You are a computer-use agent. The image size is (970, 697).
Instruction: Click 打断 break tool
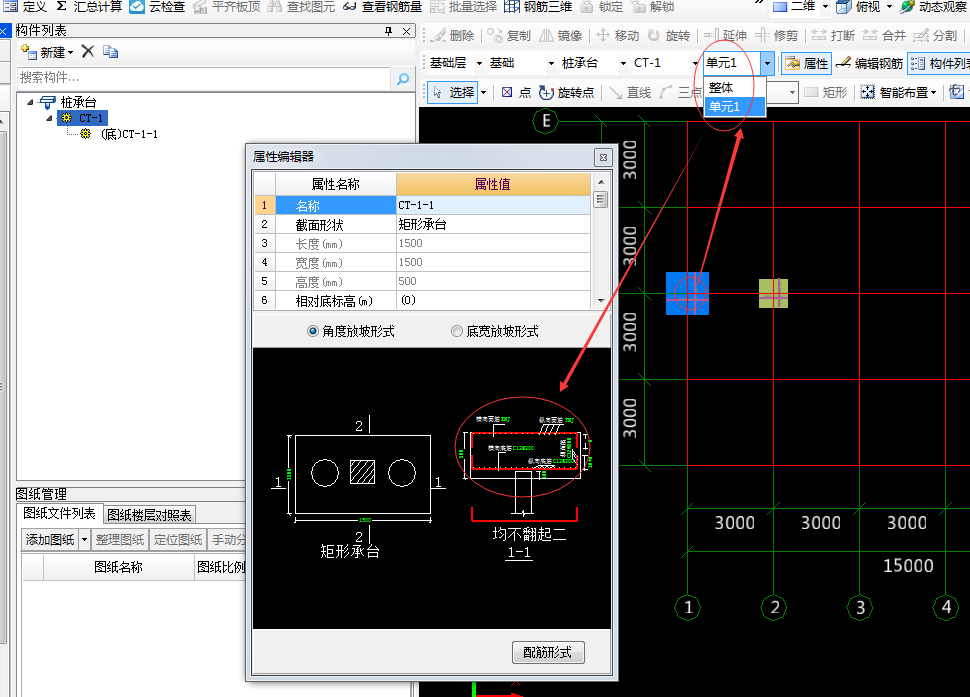835,36
